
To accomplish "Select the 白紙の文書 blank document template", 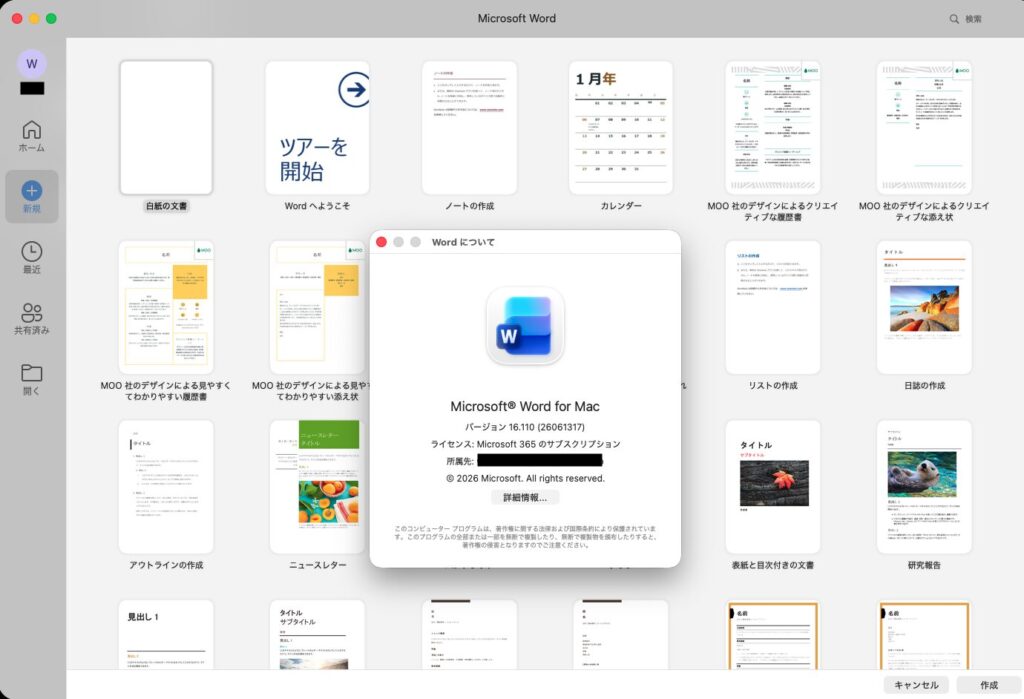I will [166, 128].
